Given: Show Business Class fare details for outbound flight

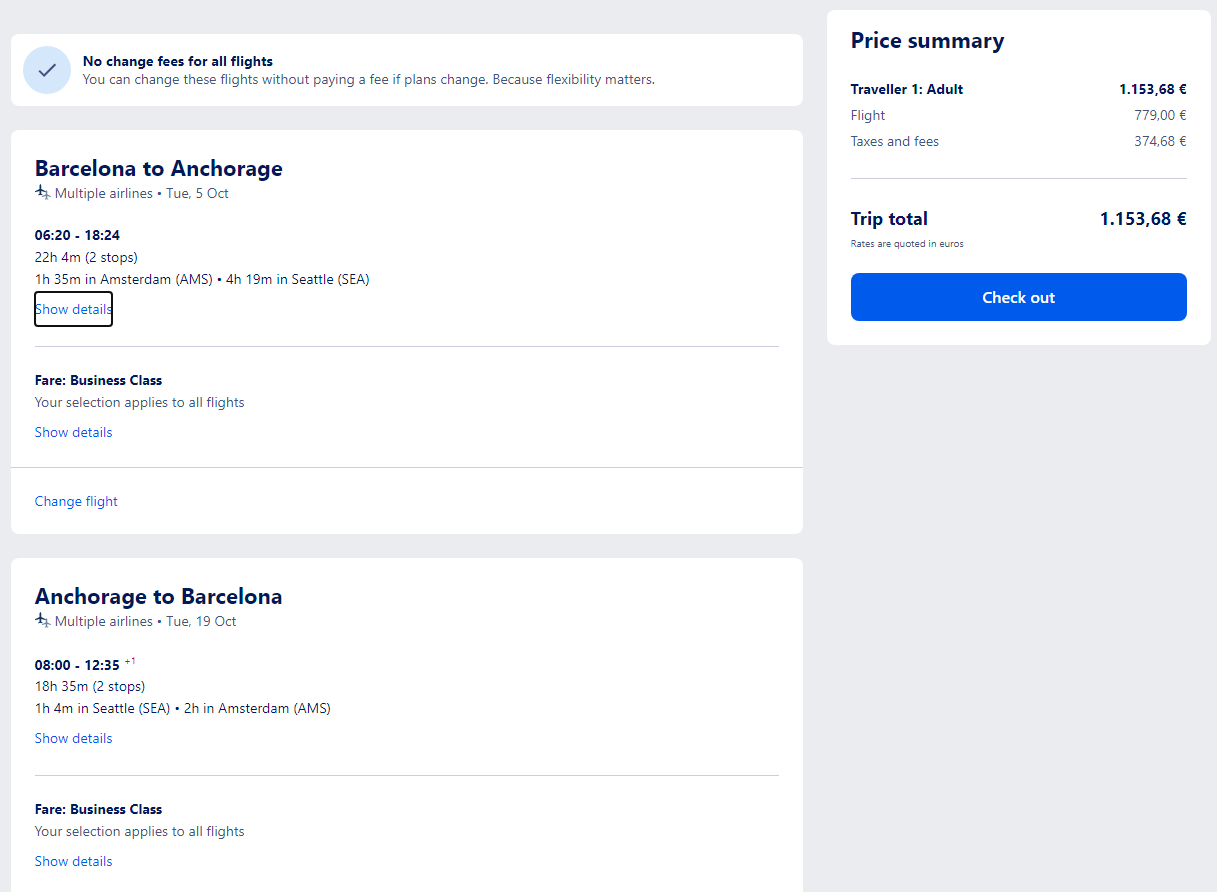Looking at the screenshot, I should point(73,432).
